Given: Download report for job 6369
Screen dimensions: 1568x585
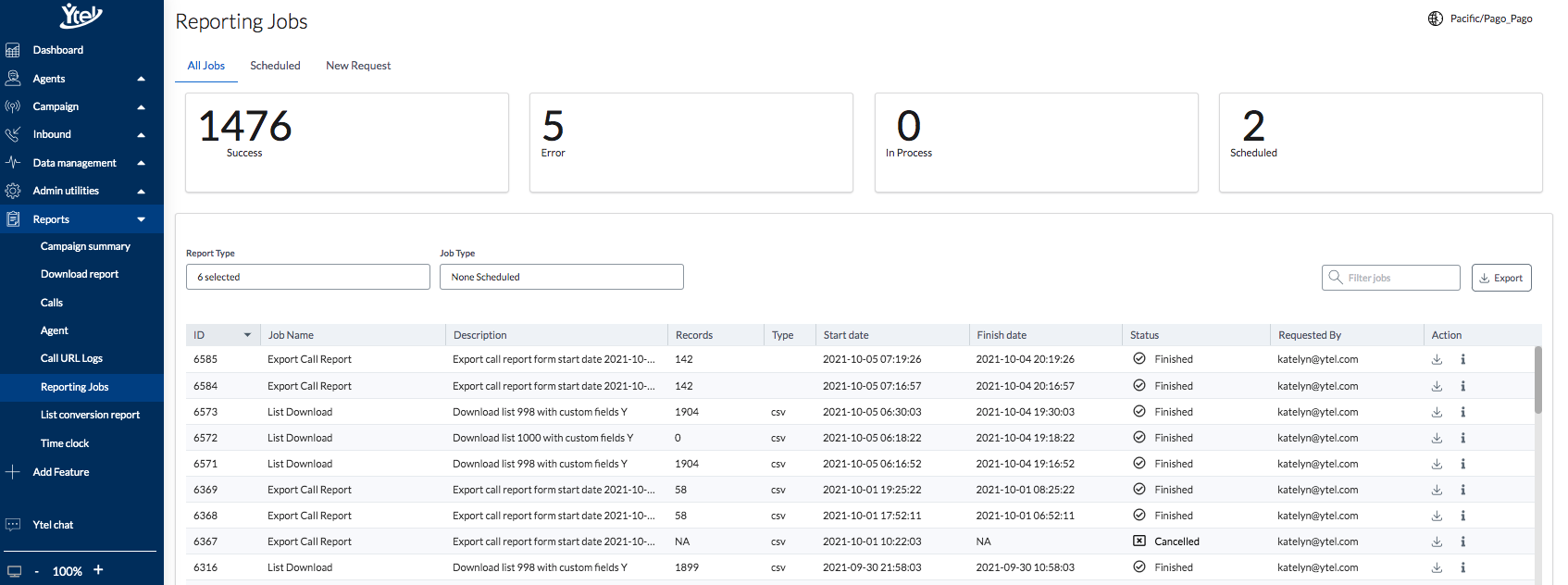Looking at the screenshot, I should [1437, 490].
